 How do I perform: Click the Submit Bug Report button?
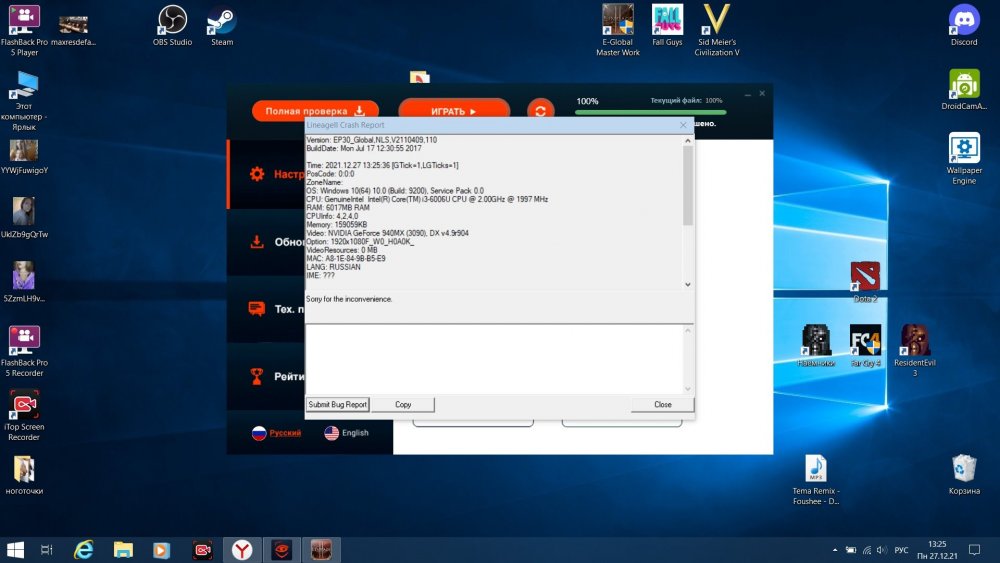pyautogui.click(x=338, y=405)
